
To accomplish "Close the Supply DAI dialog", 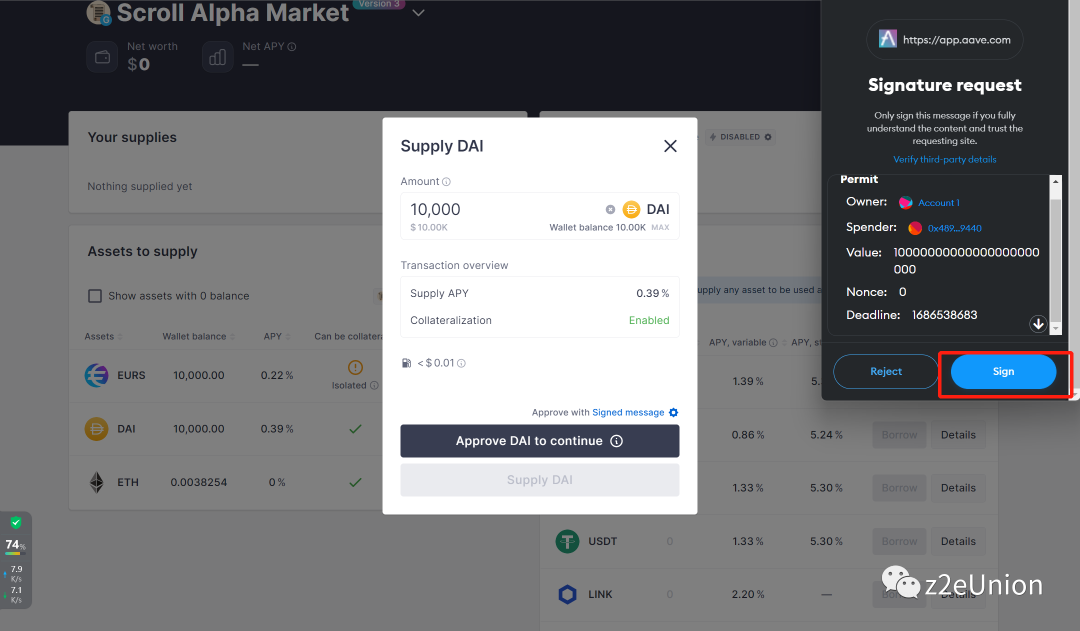I will [x=670, y=146].
